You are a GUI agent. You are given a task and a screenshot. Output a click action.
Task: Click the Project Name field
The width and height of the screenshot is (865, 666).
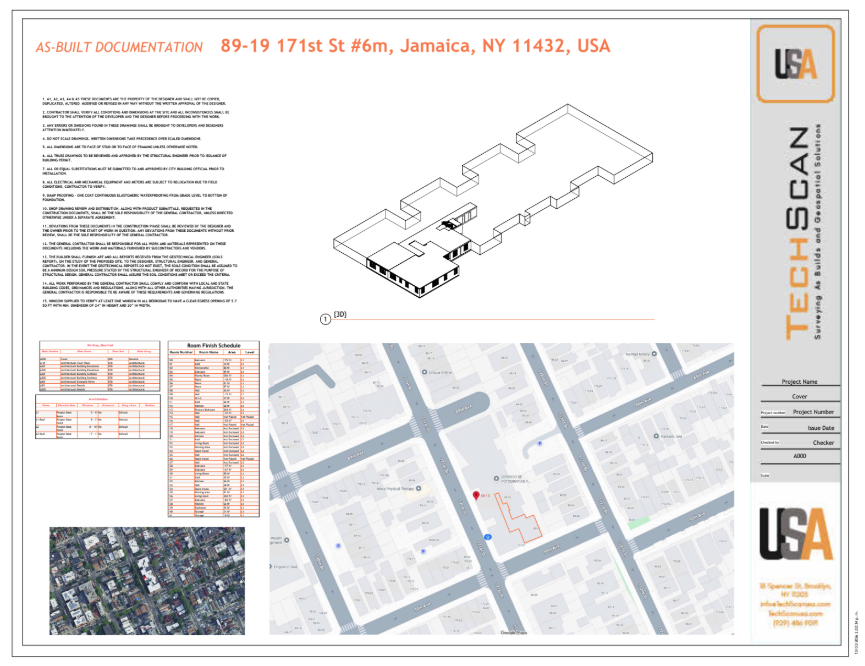(799, 382)
